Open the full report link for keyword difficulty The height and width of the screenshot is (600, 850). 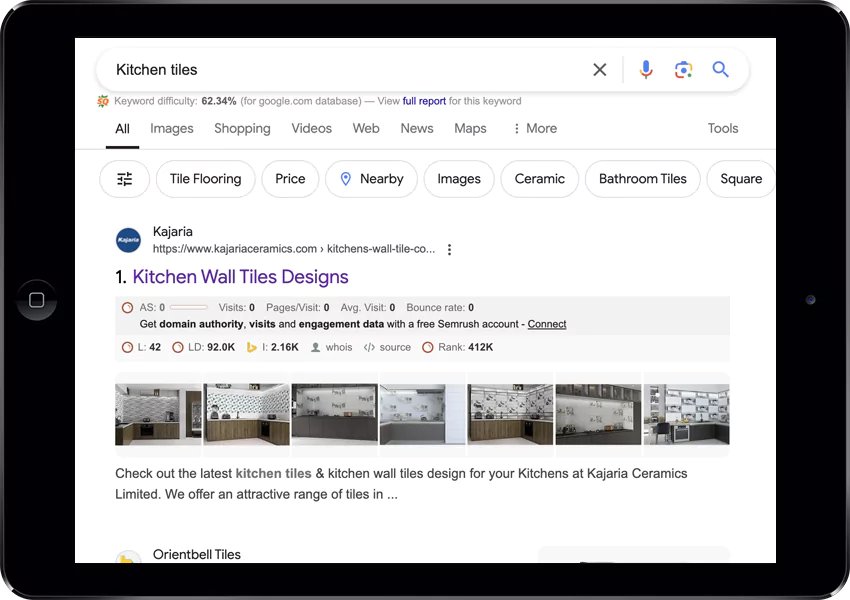pos(424,101)
